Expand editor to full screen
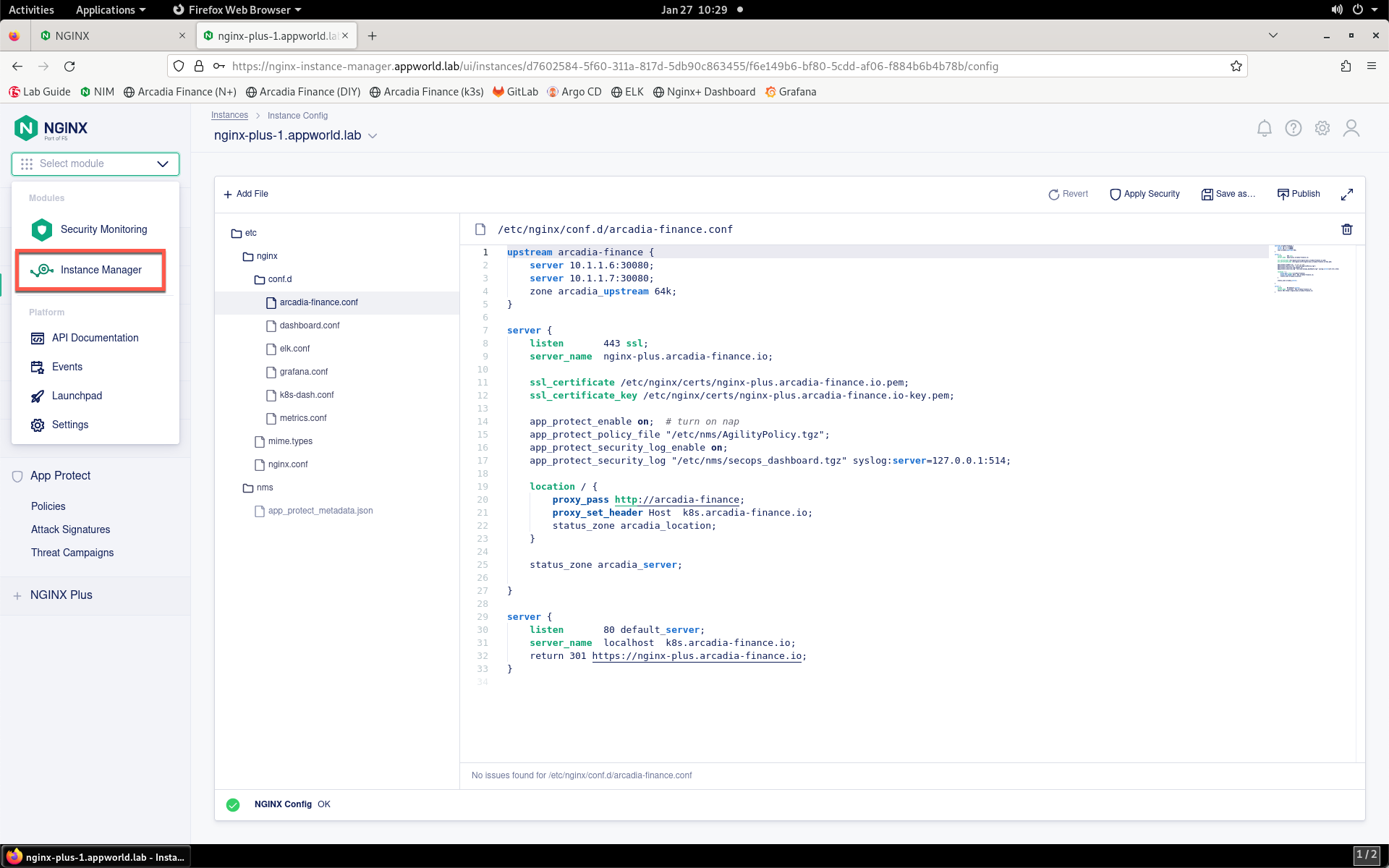The height and width of the screenshot is (868, 1389). [1346, 195]
